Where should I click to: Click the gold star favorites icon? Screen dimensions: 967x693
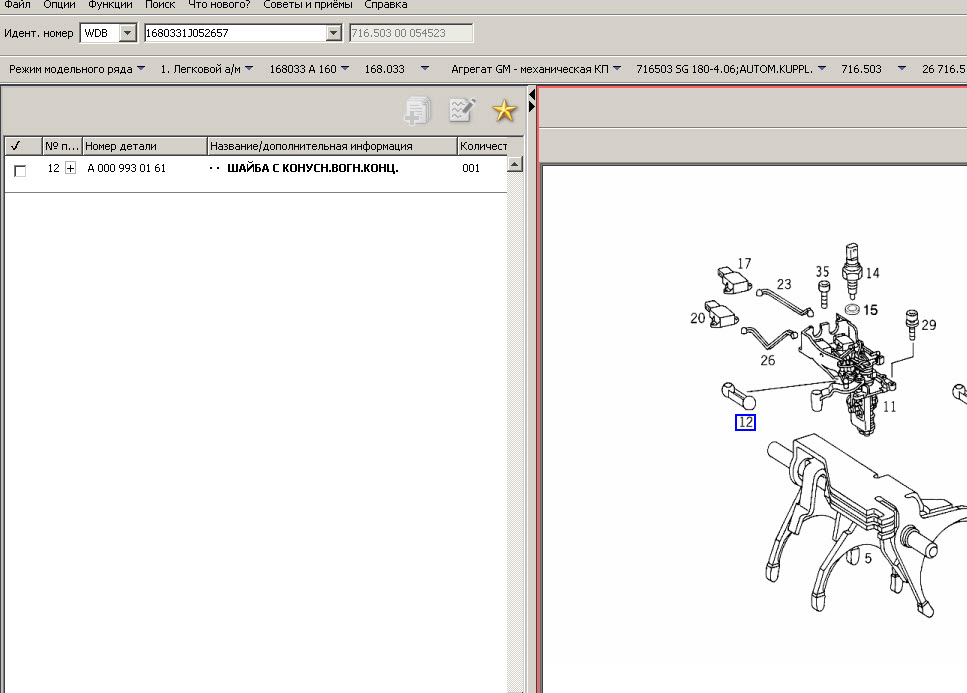pyautogui.click(x=504, y=111)
